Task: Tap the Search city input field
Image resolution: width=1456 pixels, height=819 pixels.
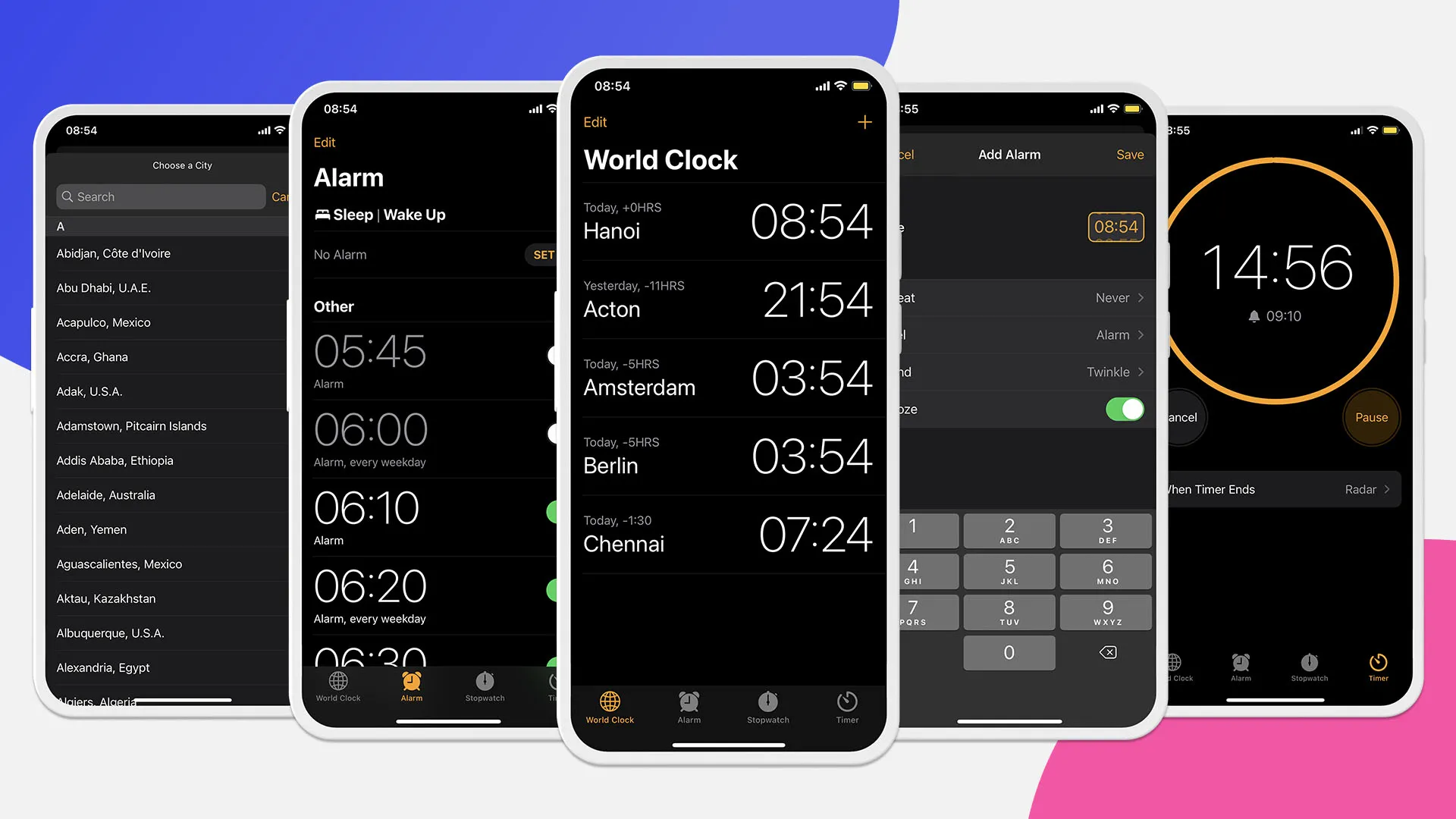Action: tap(162, 196)
